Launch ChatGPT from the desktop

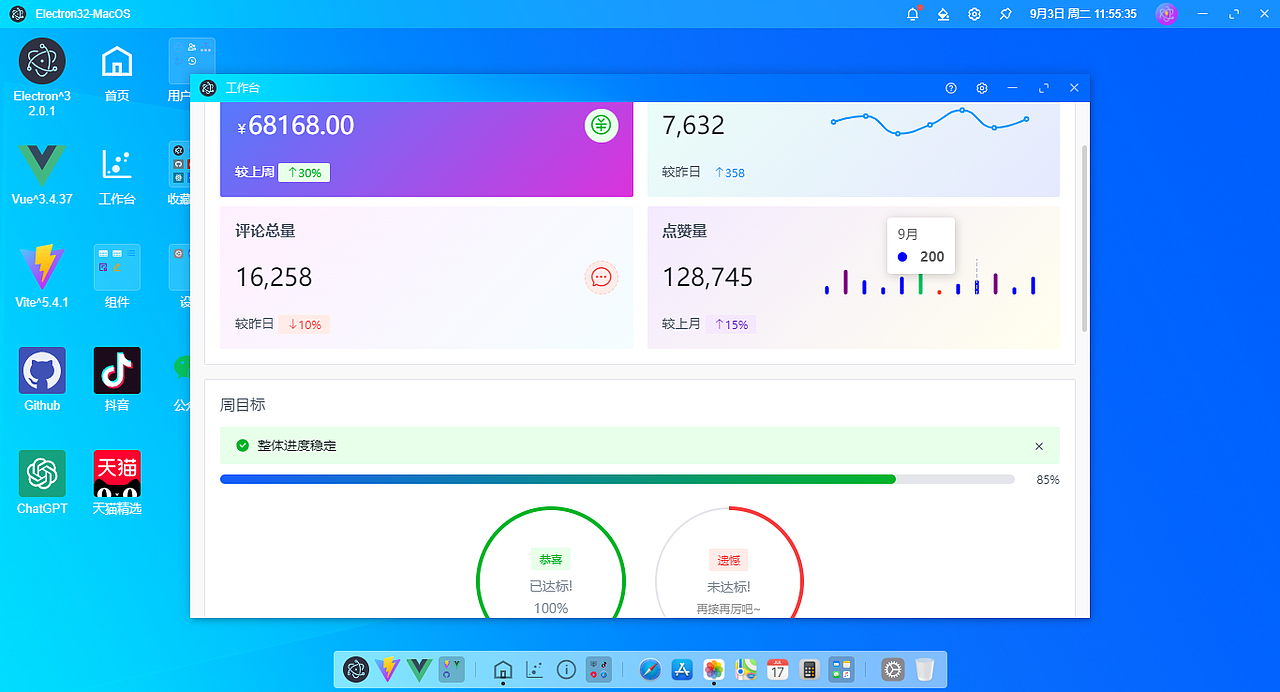(42, 474)
